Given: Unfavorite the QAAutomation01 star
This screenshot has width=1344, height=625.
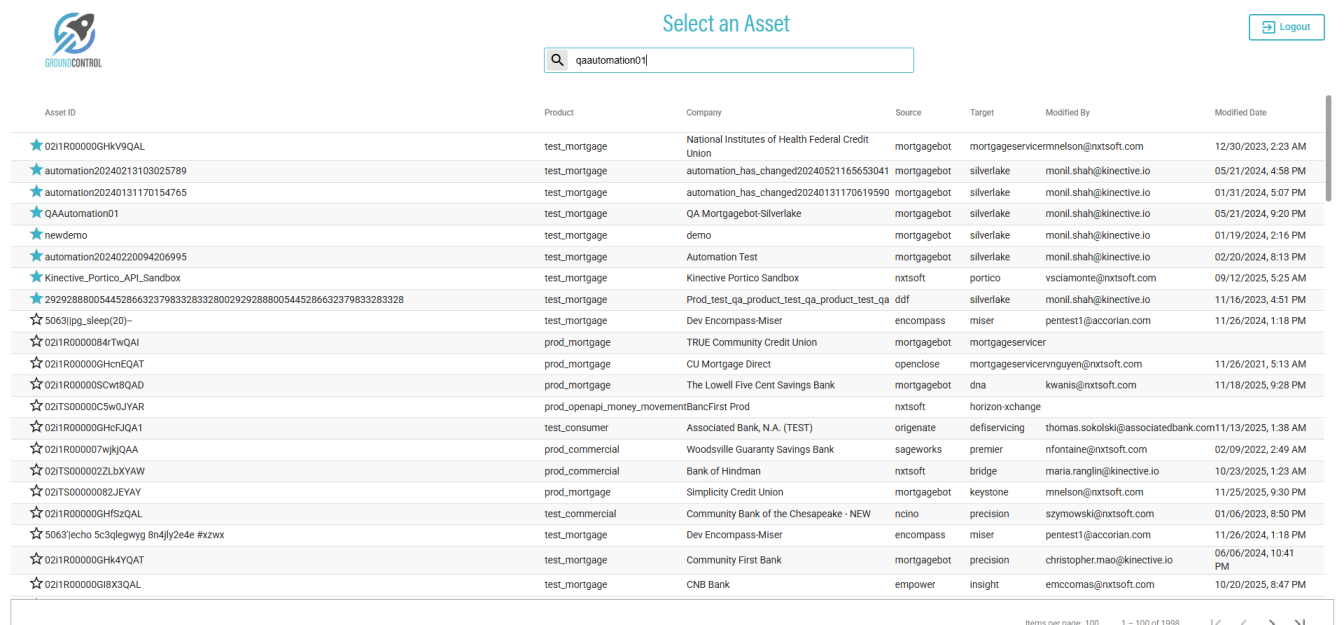Looking at the screenshot, I should 37,213.
